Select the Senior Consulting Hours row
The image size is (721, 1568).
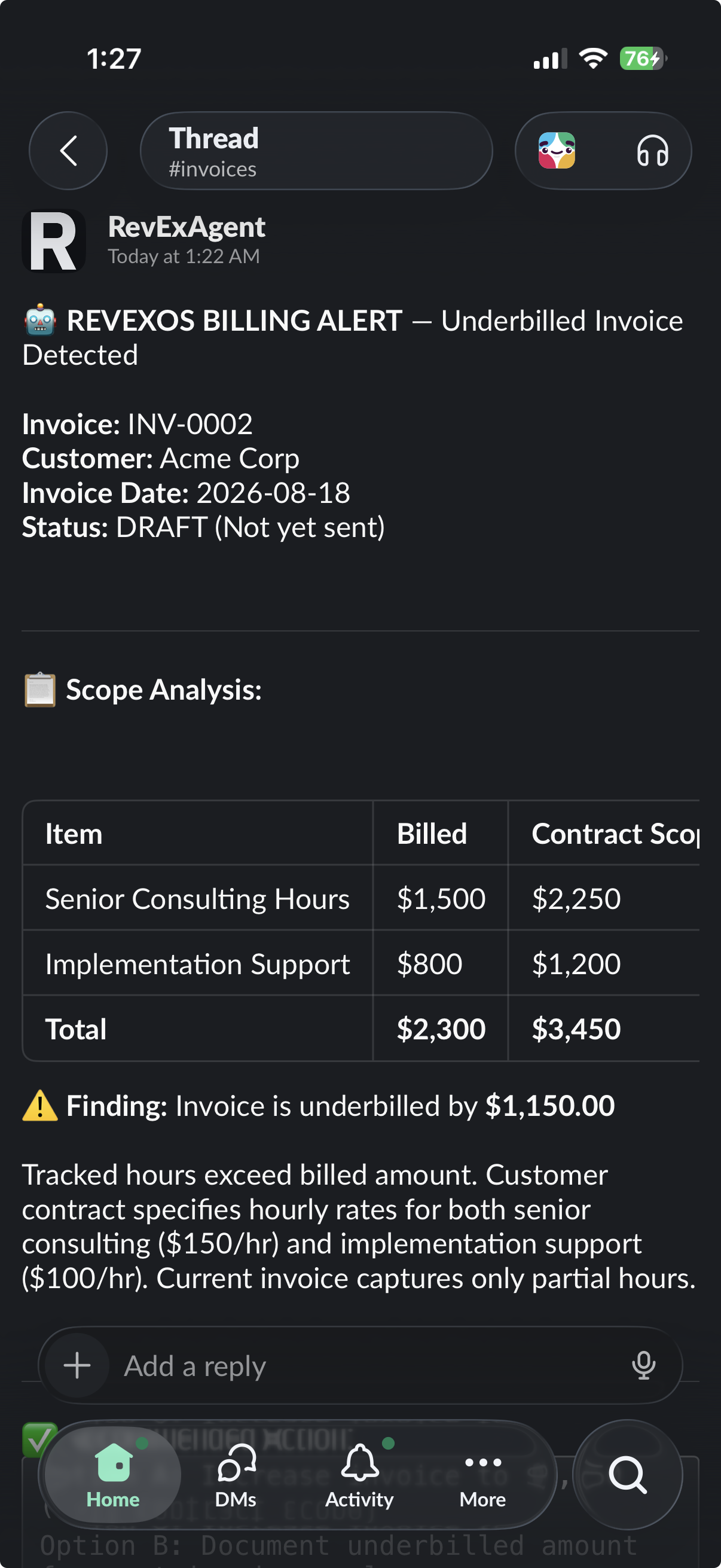pos(360,898)
